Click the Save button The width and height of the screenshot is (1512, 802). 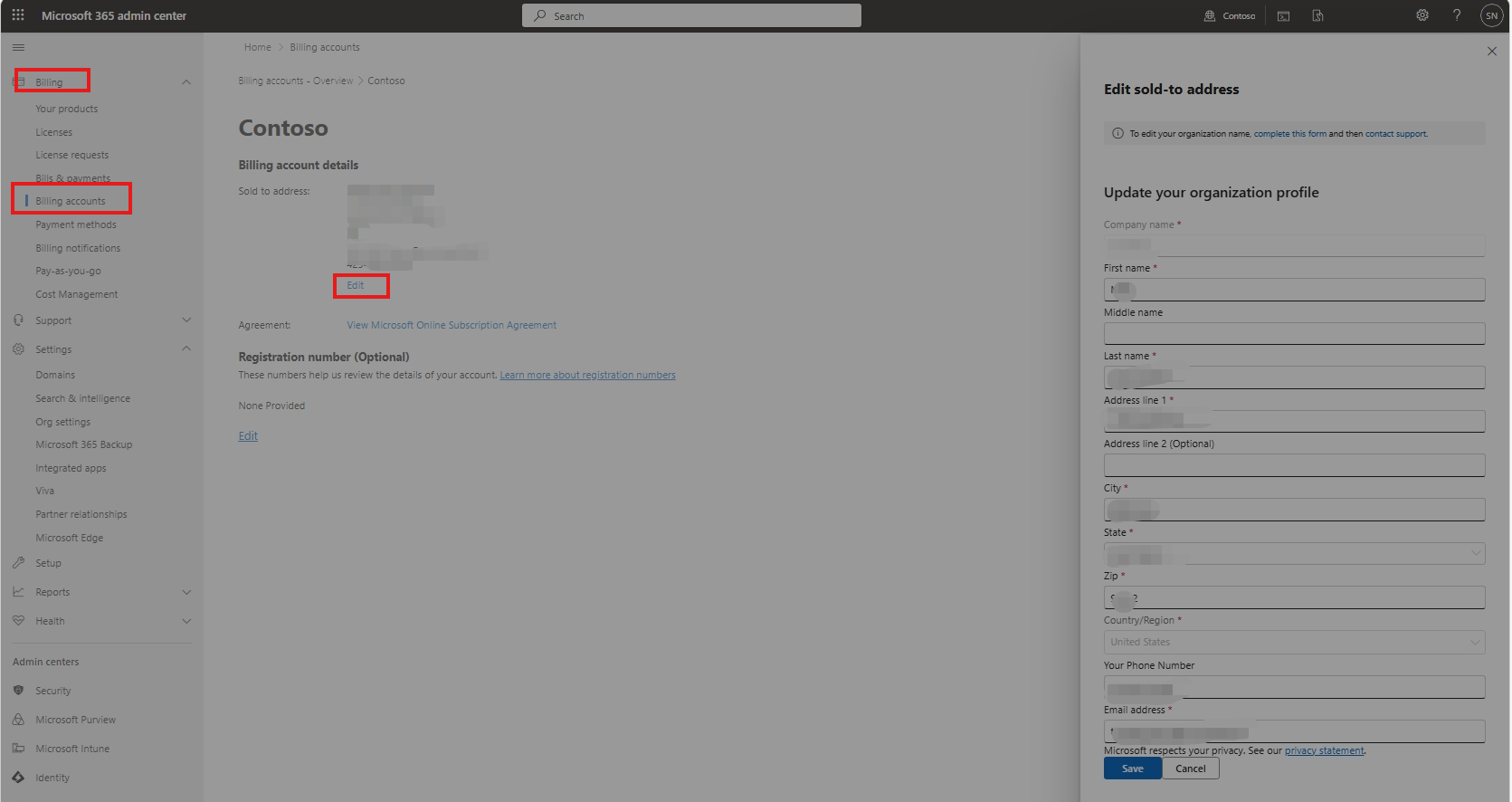1133,769
